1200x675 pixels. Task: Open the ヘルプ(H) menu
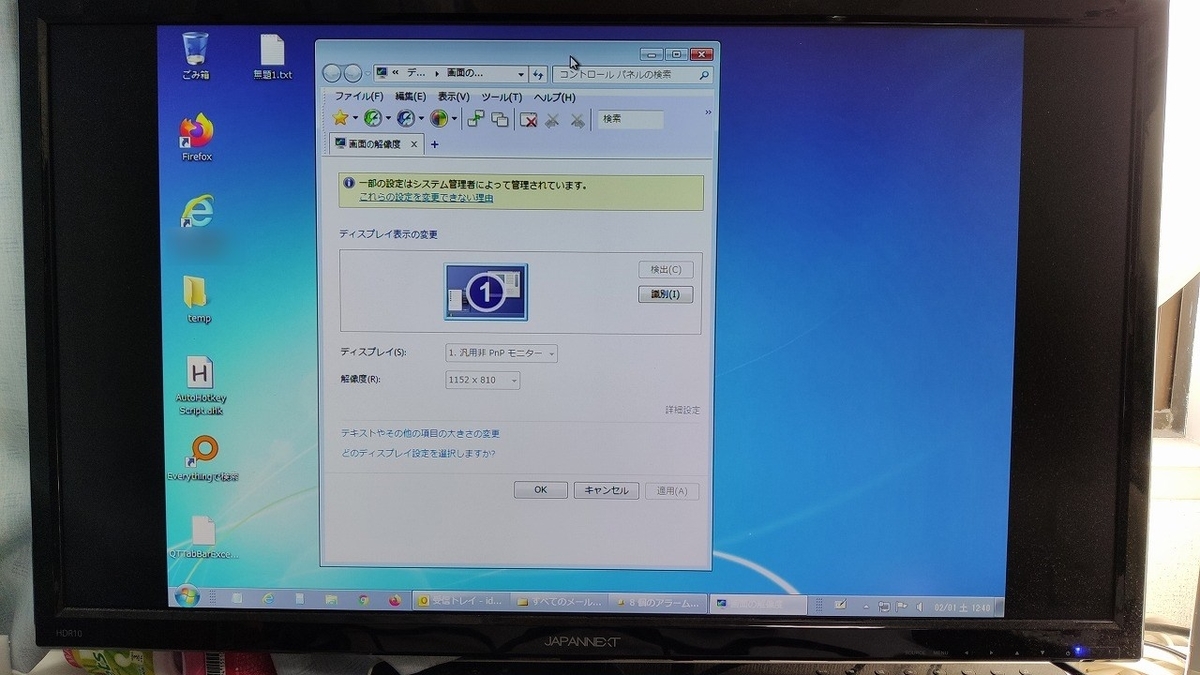pos(554,97)
